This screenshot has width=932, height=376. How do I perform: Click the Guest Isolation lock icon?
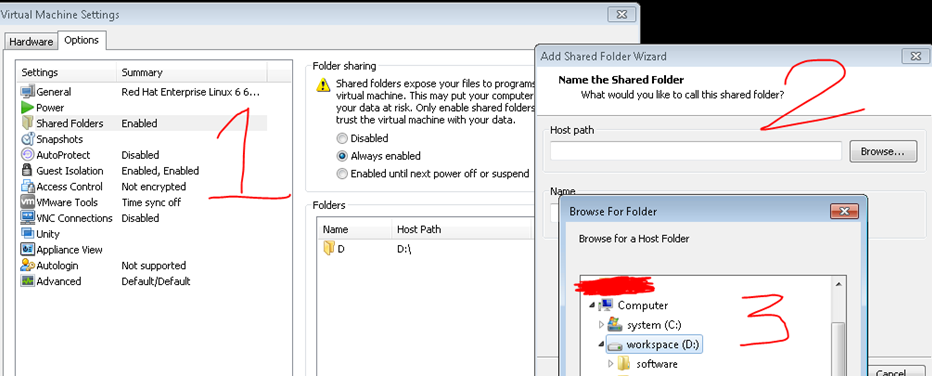click(x=28, y=171)
